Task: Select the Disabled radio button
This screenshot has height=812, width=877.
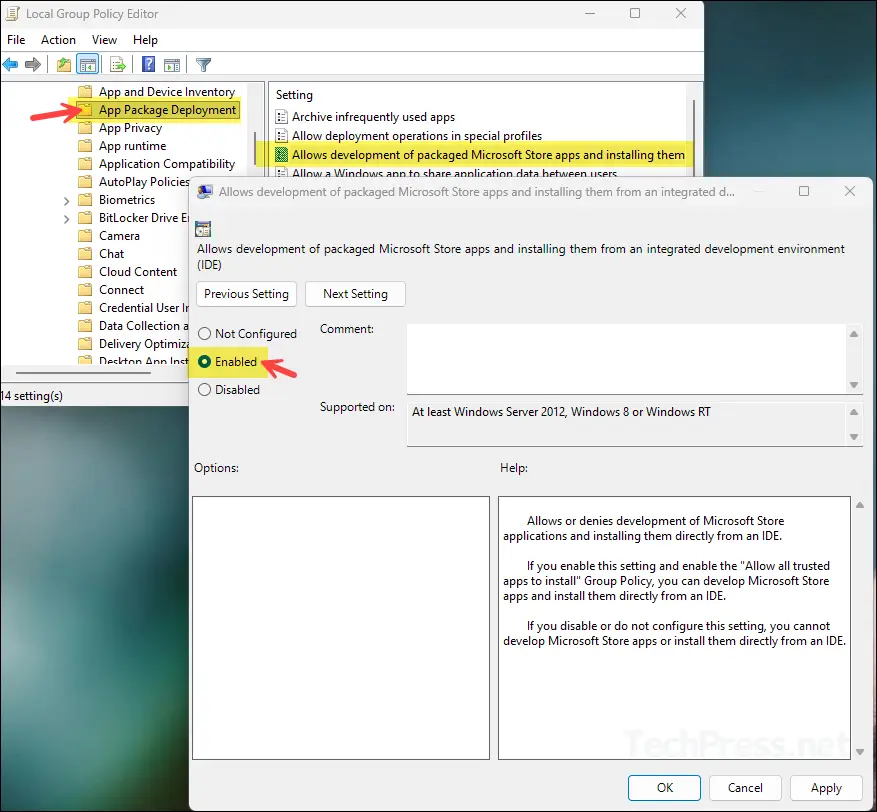Action: click(204, 389)
